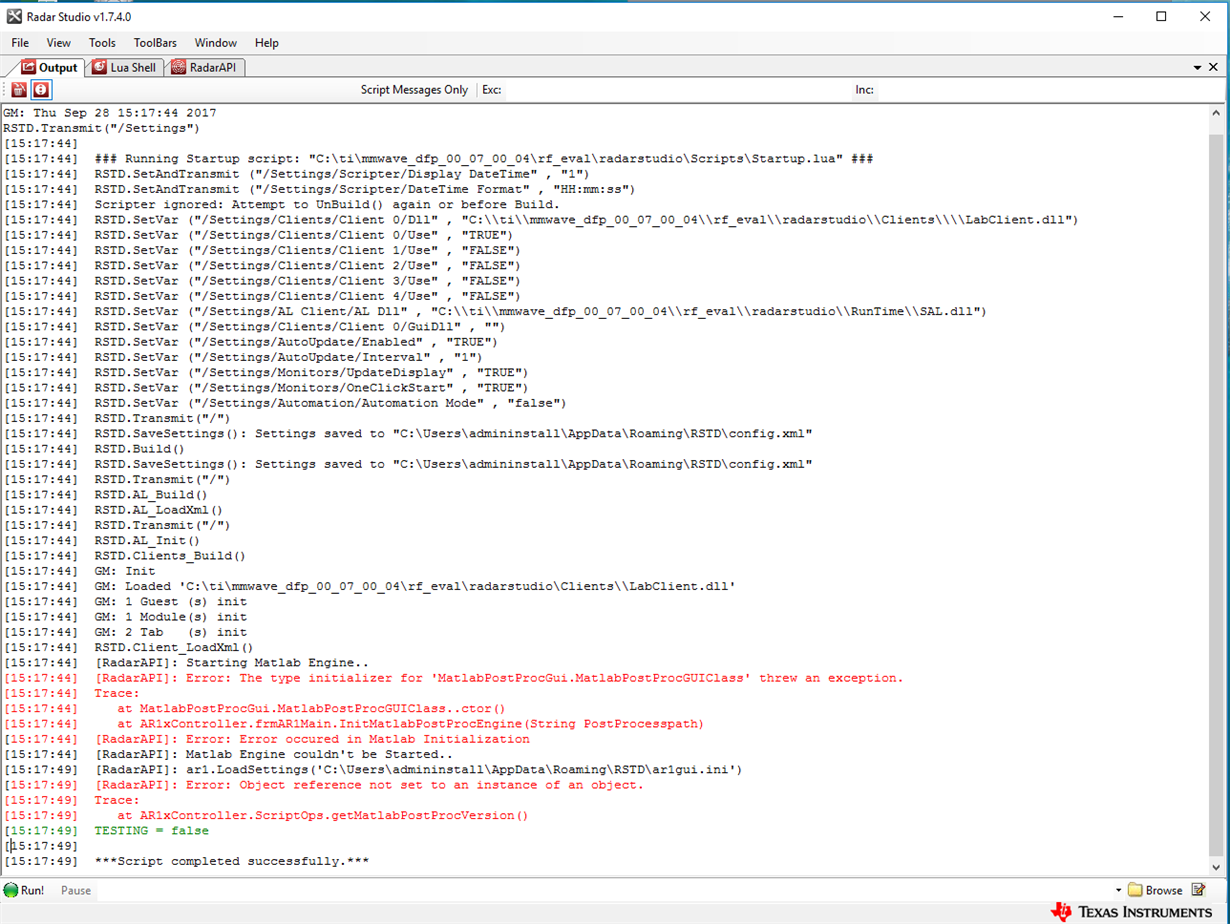Viewport: 1230px width, 924px height.
Task: Open the Tools menu
Action: coord(102,43)
